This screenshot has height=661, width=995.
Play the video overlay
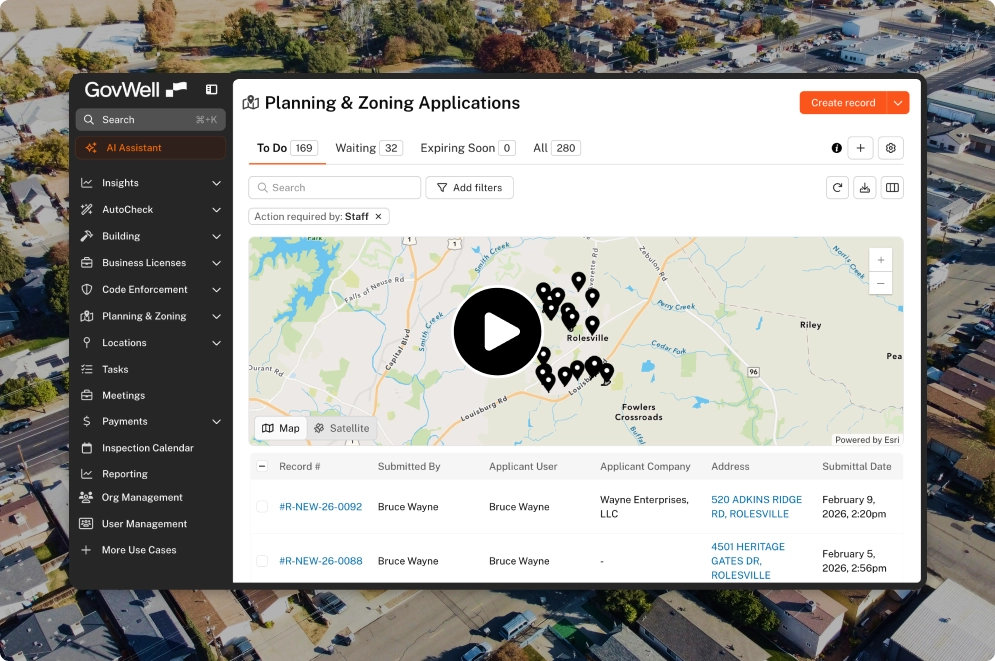pyautogui.click(x=497, y=331)
